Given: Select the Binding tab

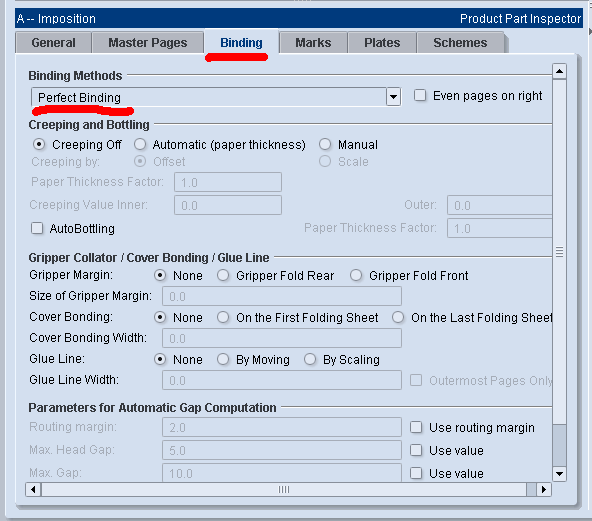Looking at the screenshot, I should coord(241,42).
